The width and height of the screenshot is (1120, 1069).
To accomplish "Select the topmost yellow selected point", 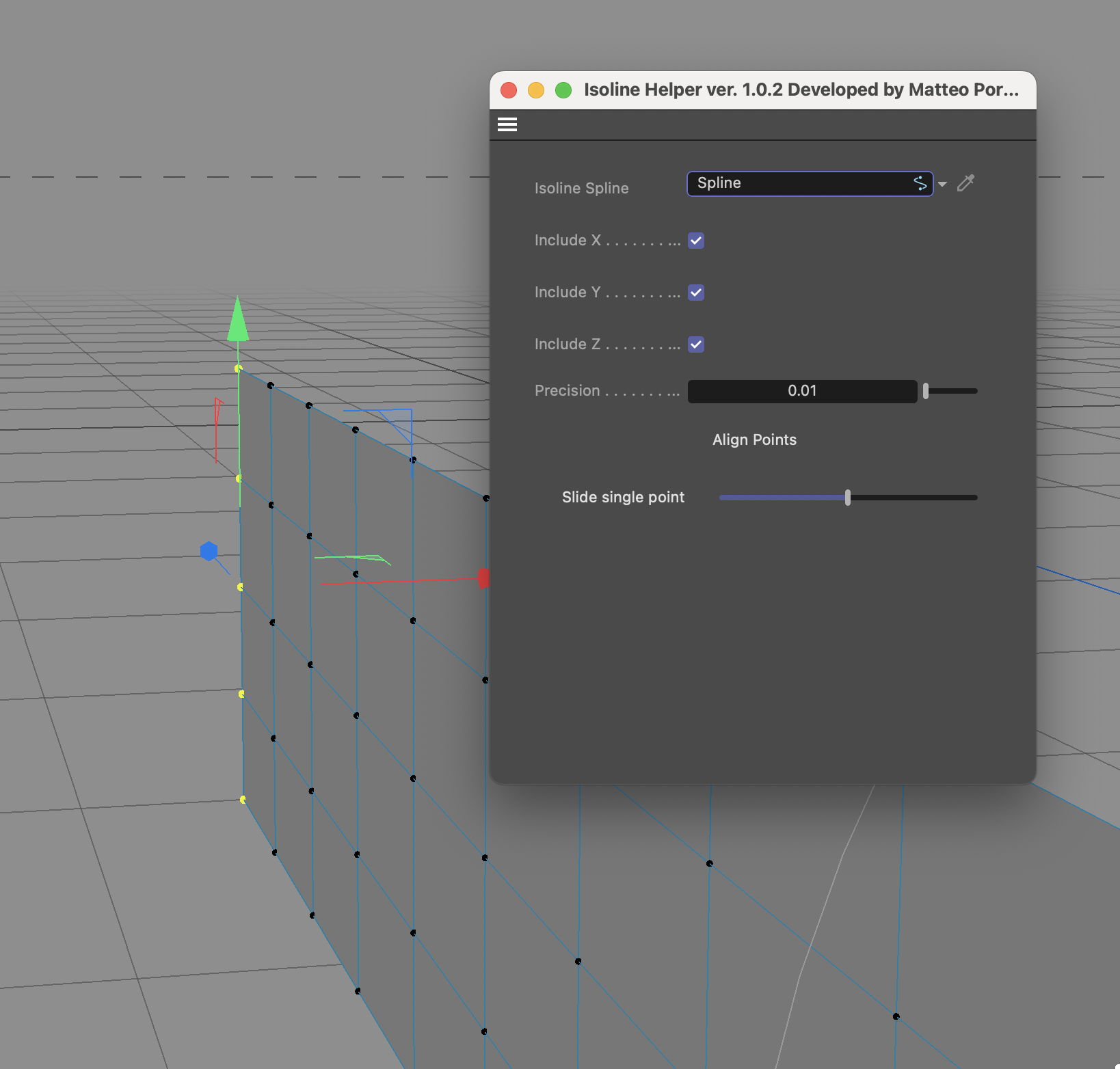I will pyautogui.click(x=238, y=368).
